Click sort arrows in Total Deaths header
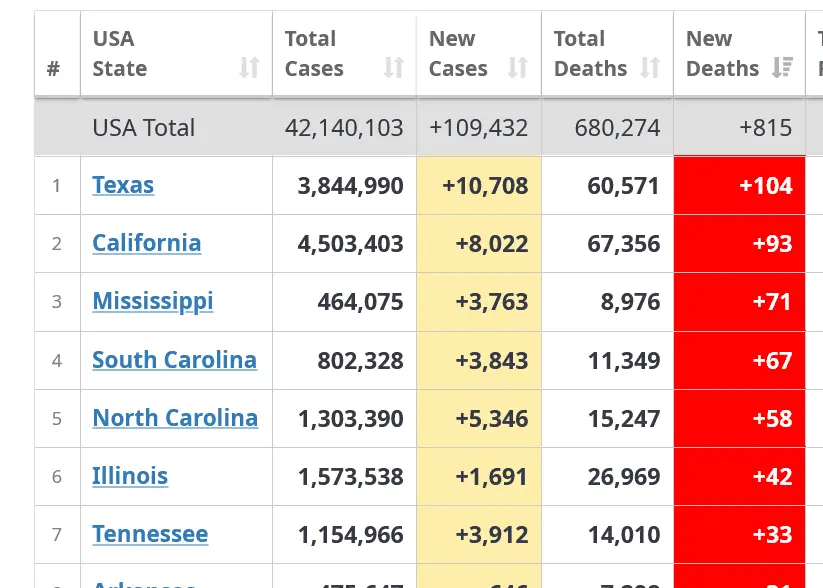Screen dimensions: 823x588 (650, 68)
